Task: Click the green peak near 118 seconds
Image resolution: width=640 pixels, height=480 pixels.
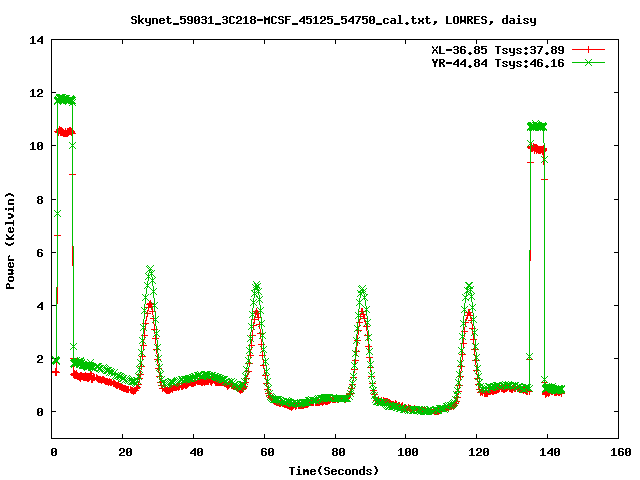Action: pyautogui.click(x=469, y=286)
